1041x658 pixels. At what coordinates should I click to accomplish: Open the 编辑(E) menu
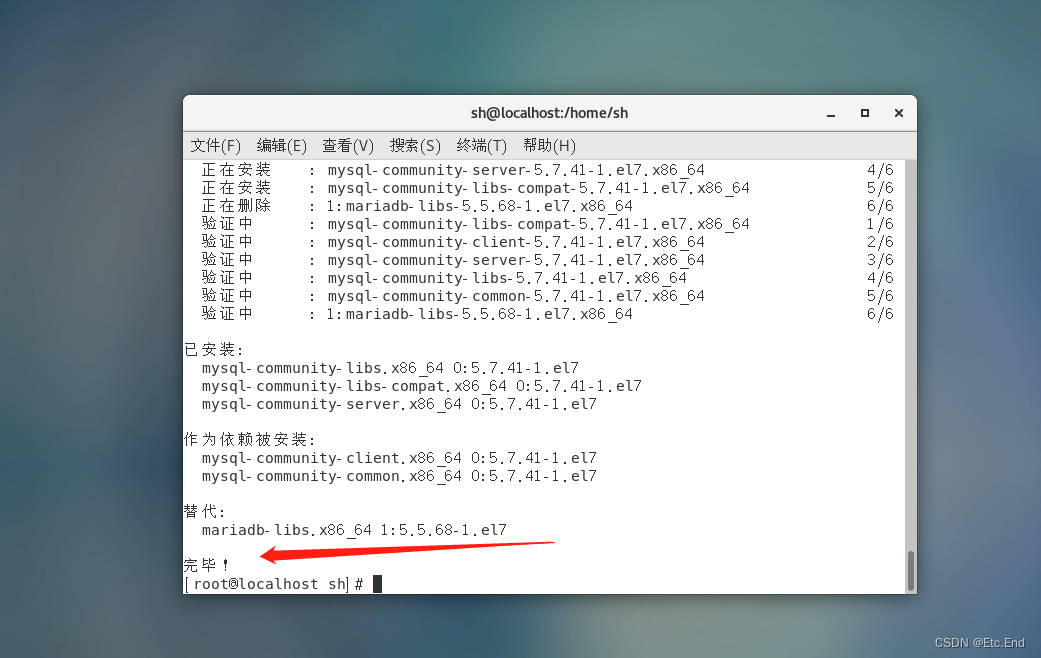[281, 145]
